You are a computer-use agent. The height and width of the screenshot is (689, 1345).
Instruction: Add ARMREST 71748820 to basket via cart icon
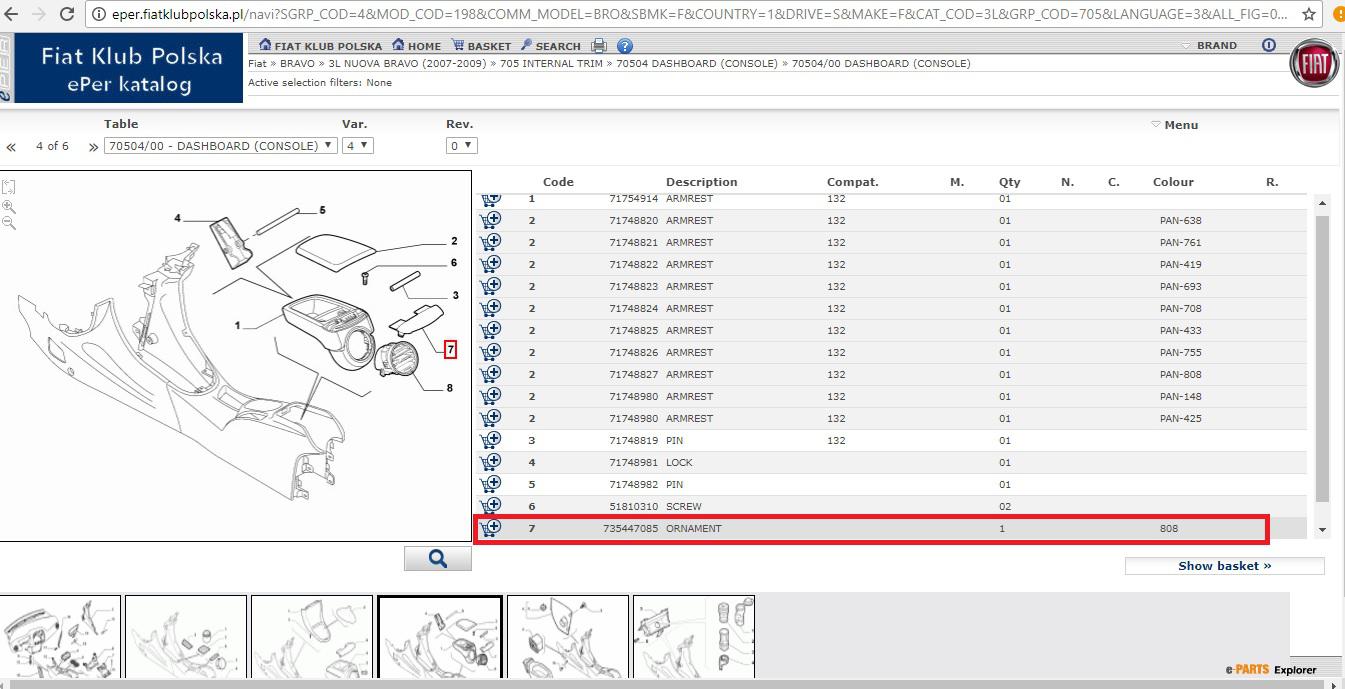[x=491, y=220]
